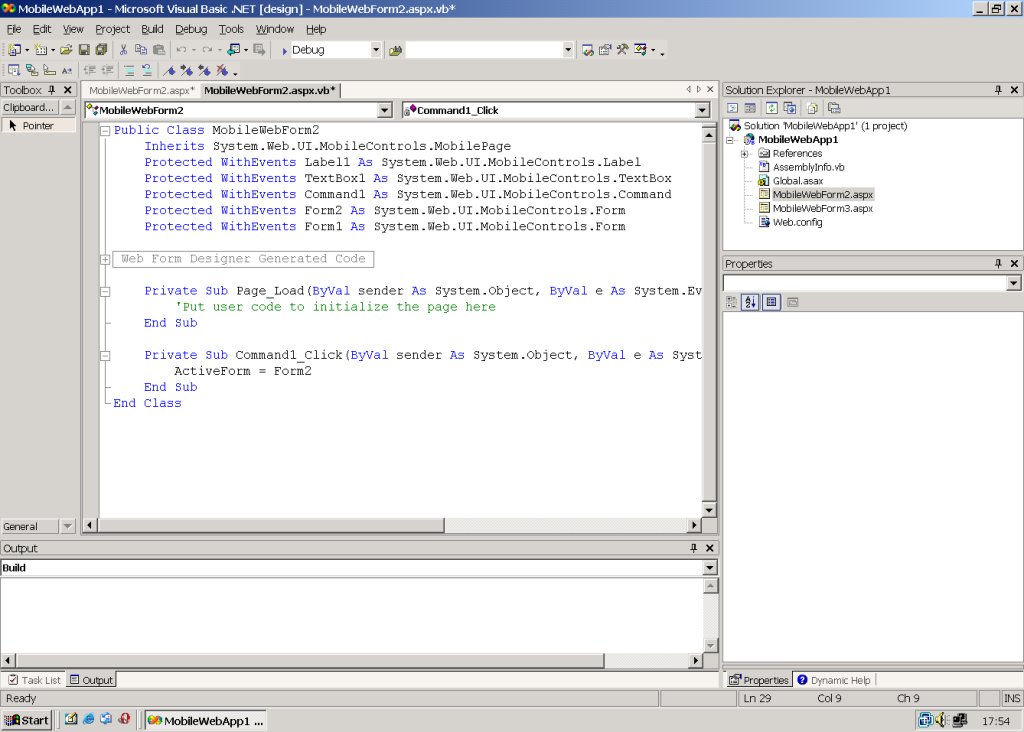Open the Tools menu
The width and height of the screenshot is (1024, 732).
[231, 29]
